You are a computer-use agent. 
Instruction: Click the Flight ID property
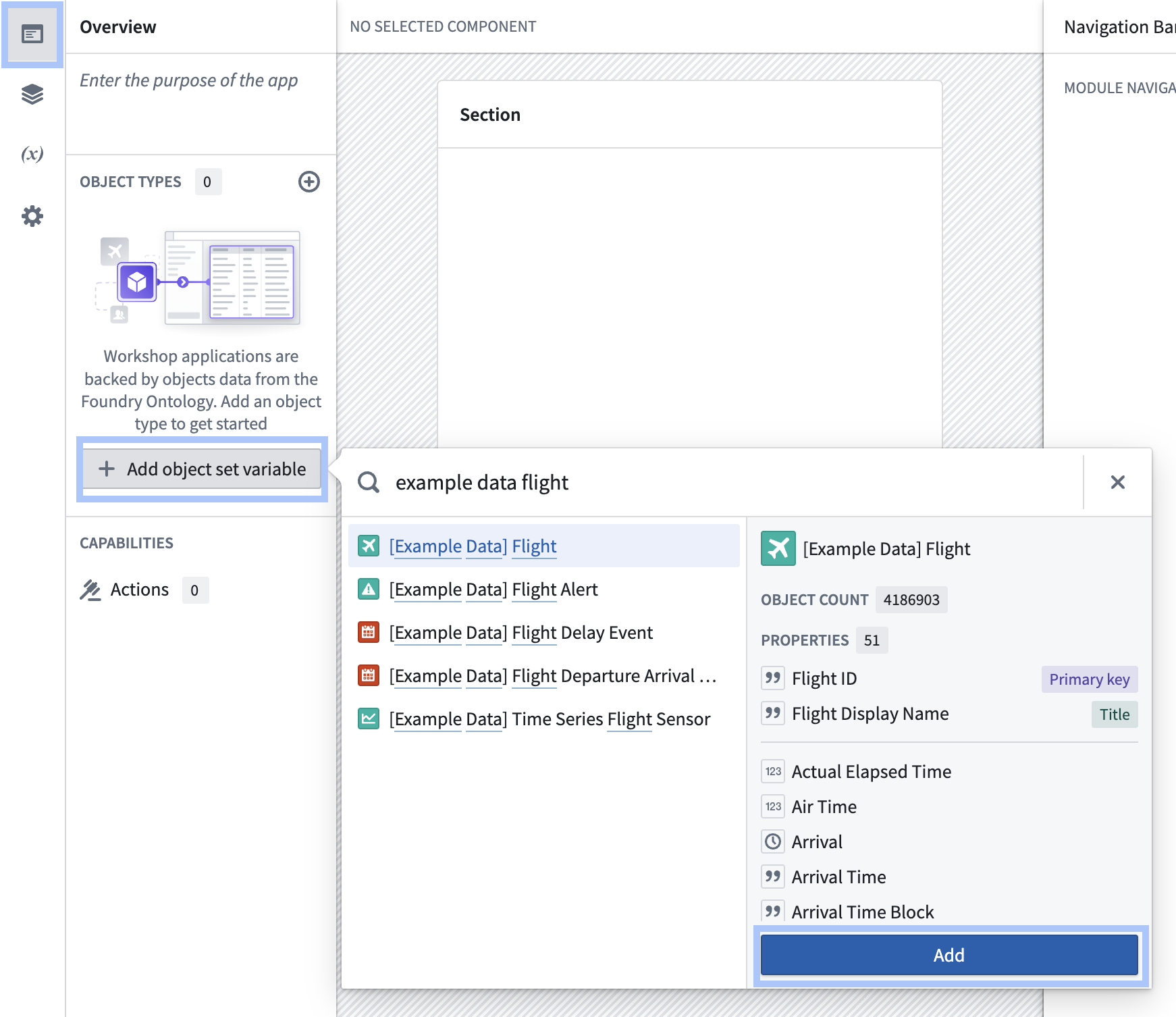(x=824, y=679)
